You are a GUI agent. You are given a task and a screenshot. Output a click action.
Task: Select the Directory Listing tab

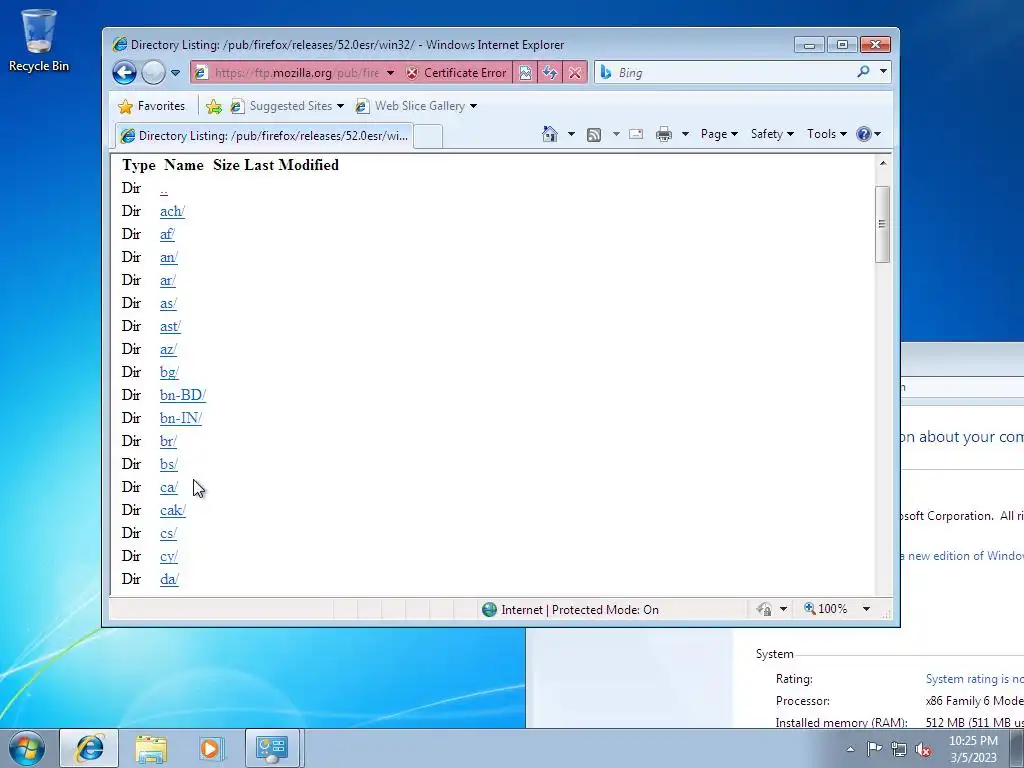coord(264,136)
